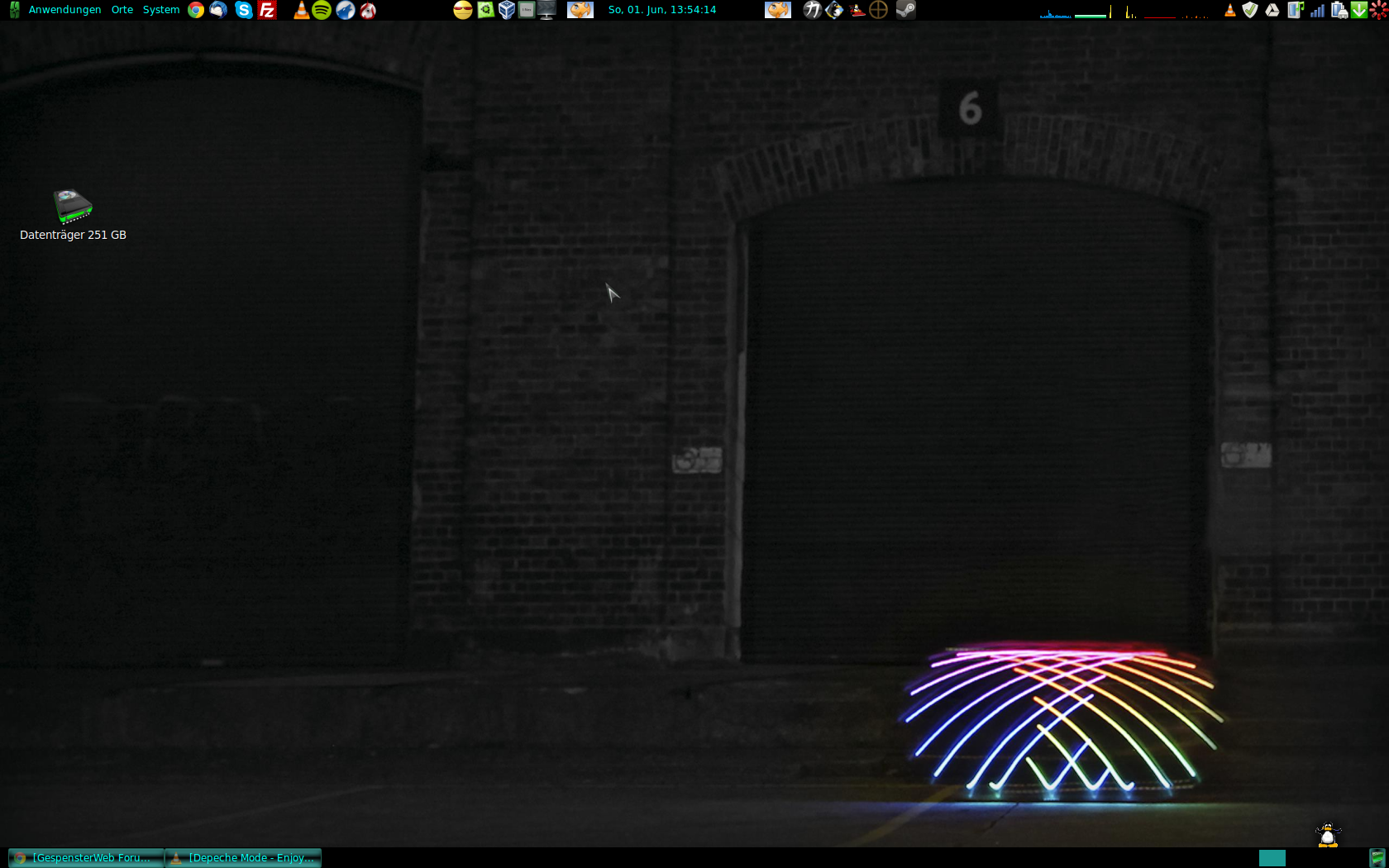Click the date and time clock

[x=662, y=10]
